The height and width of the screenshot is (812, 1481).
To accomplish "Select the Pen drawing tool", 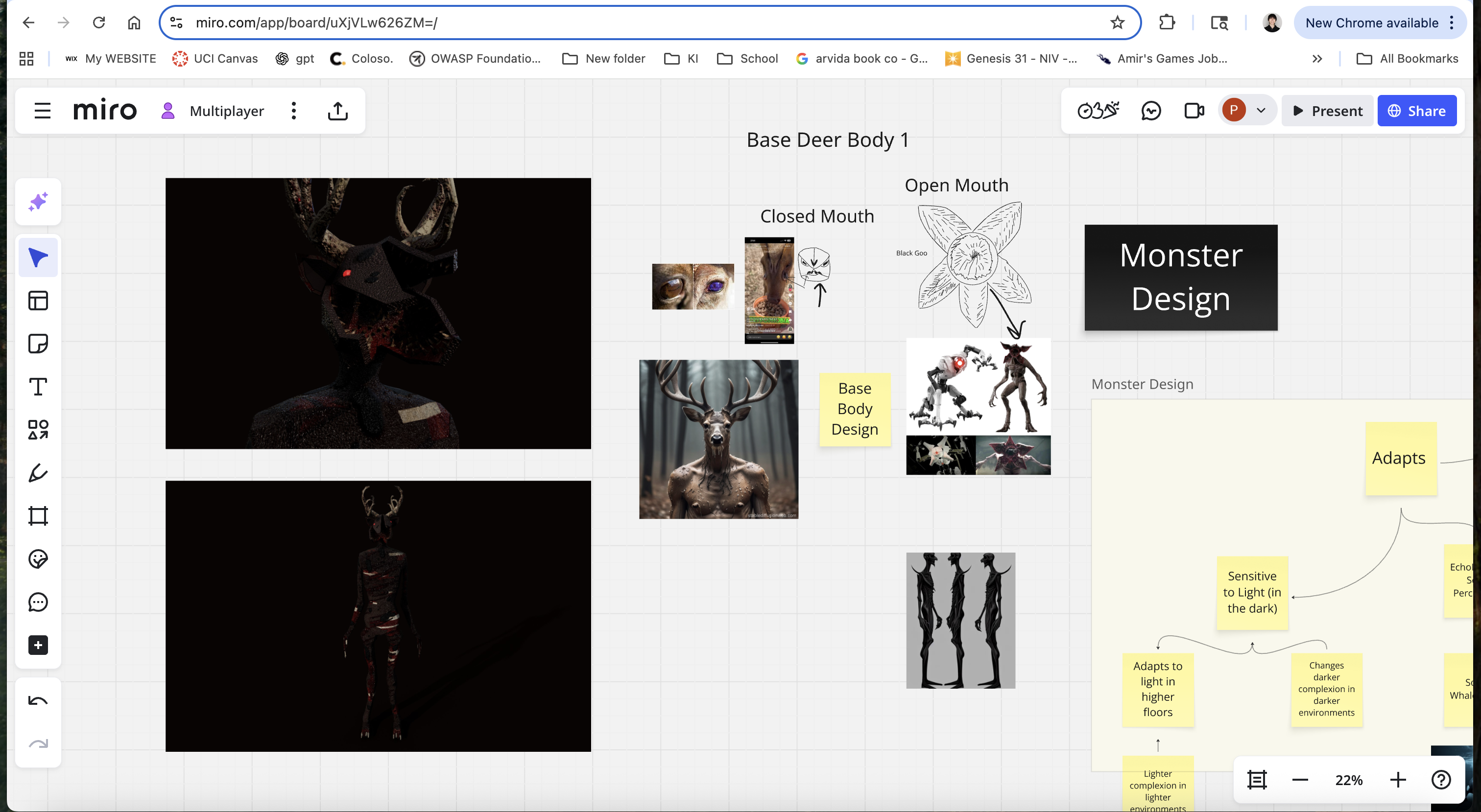I will click(x=38, y=473).
